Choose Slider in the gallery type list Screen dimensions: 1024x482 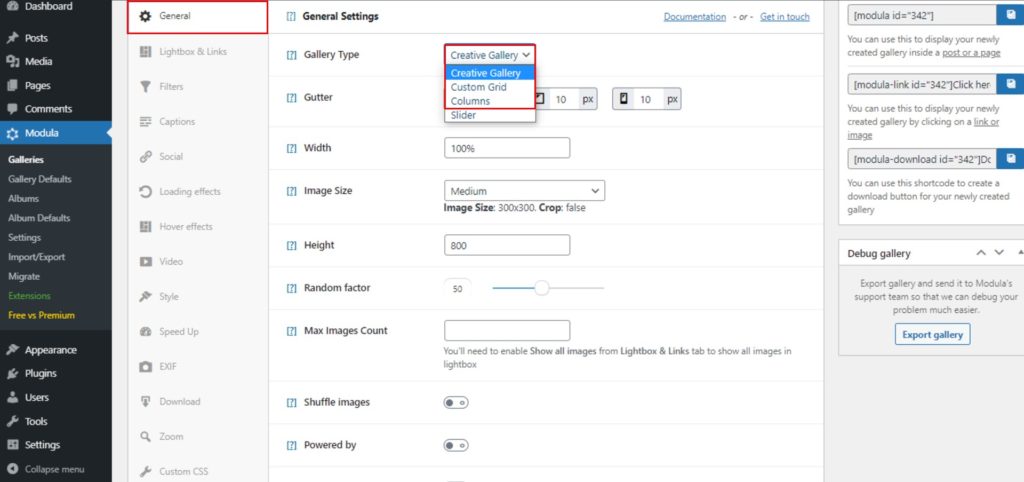(x=463, y=115)
